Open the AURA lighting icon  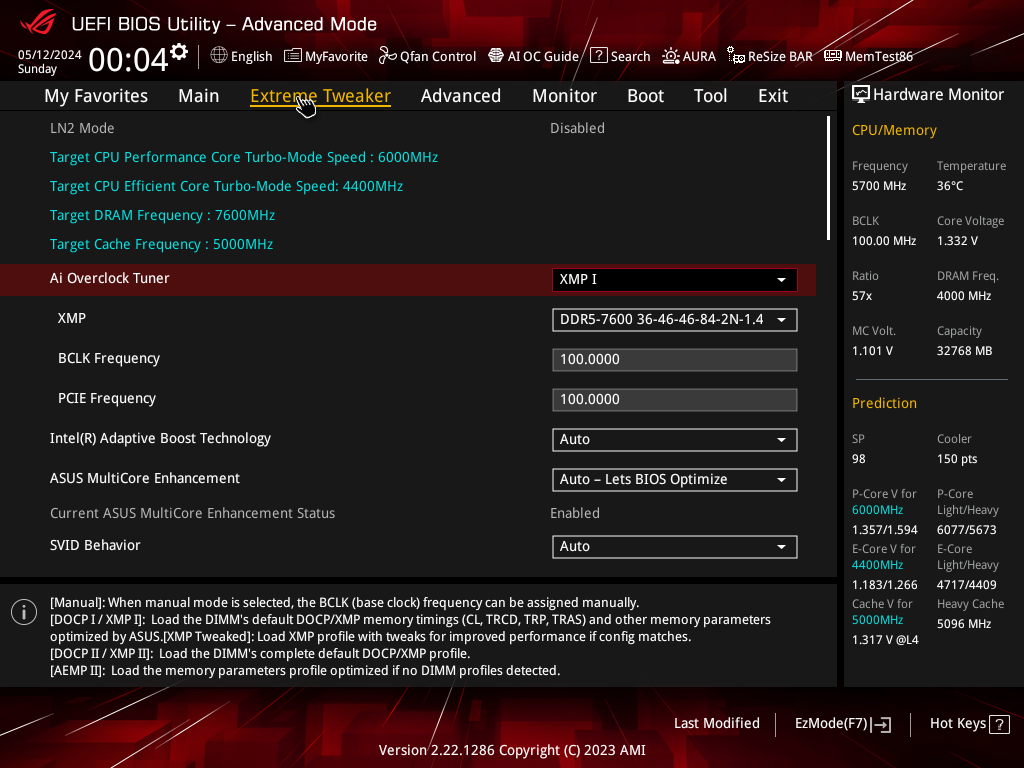click(671, 56)
